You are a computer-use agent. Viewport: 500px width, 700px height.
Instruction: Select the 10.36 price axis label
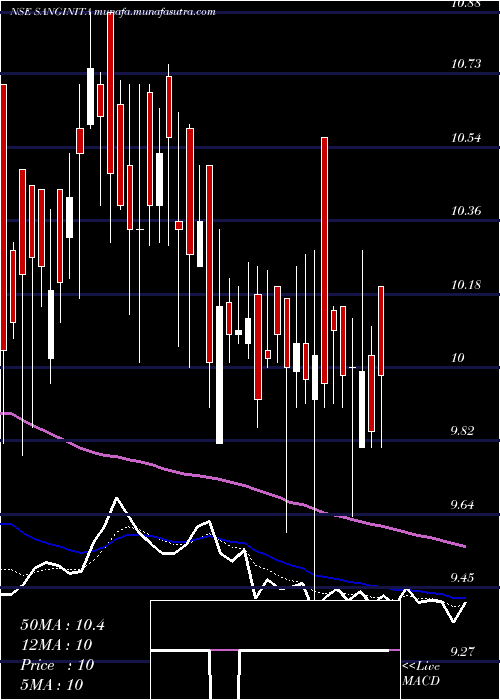pos(466,211)
